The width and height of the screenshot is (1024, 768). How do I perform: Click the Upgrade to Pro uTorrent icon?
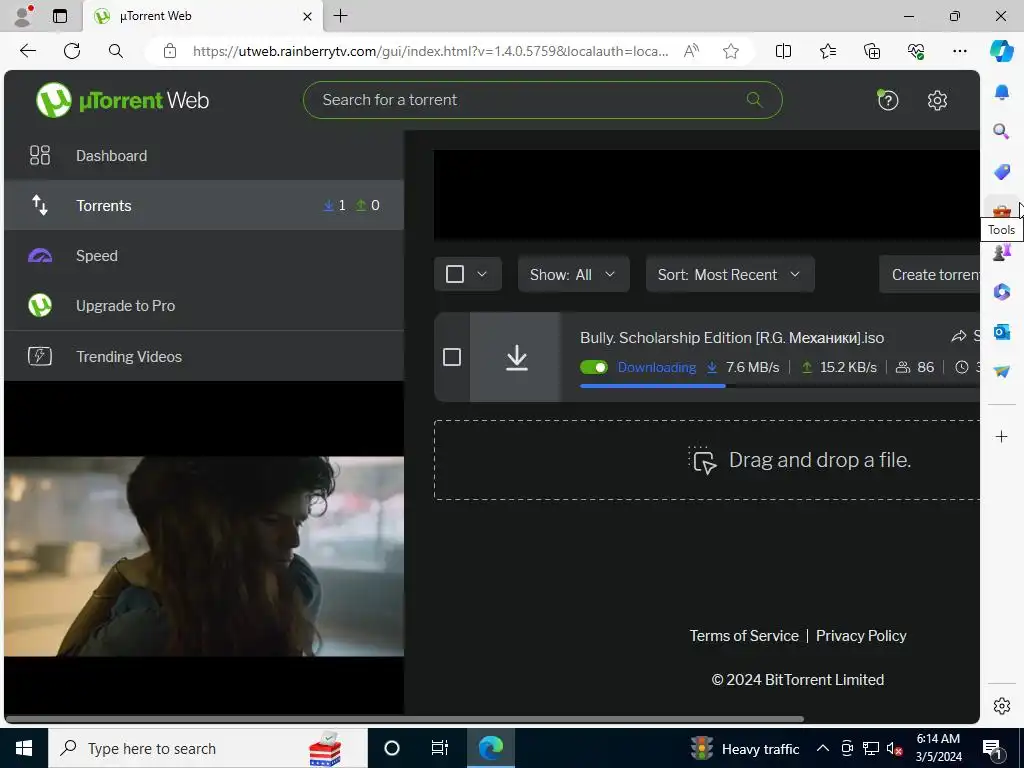[x=40, y=305]
